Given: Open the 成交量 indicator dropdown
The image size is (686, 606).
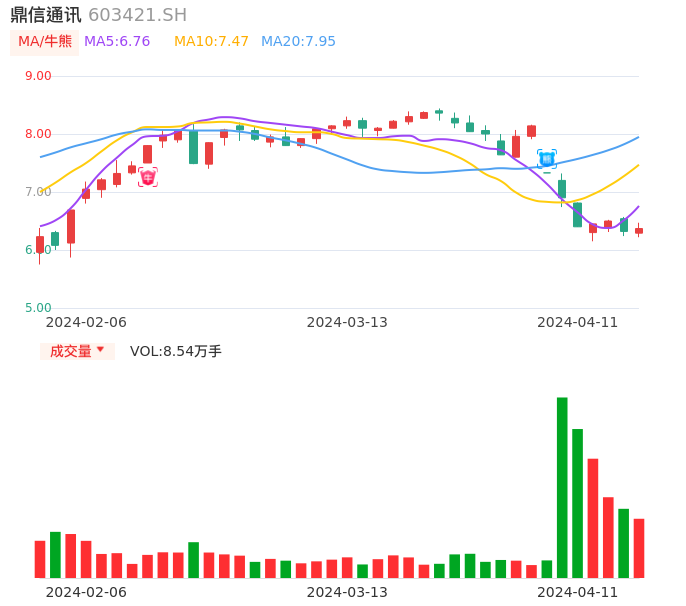Looking at the screenshot, I should pos(77,351).
